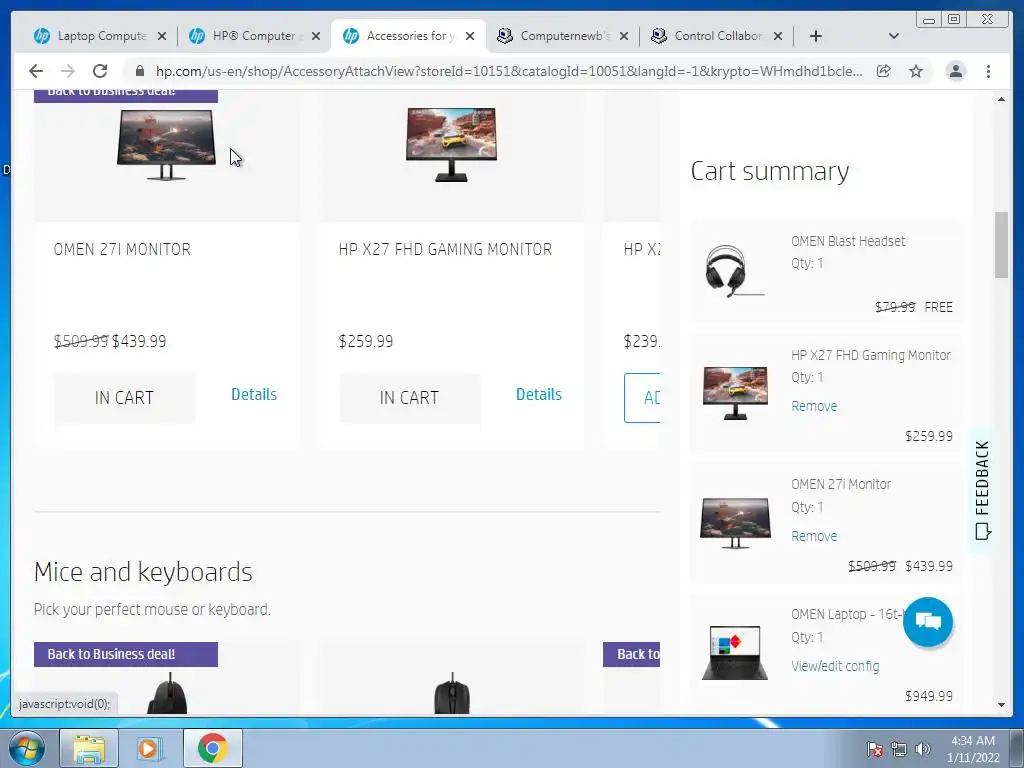Screen dimensions: 1024x768
Task: Open Windows Explorer from the taskbar
Action: (89, 748)
